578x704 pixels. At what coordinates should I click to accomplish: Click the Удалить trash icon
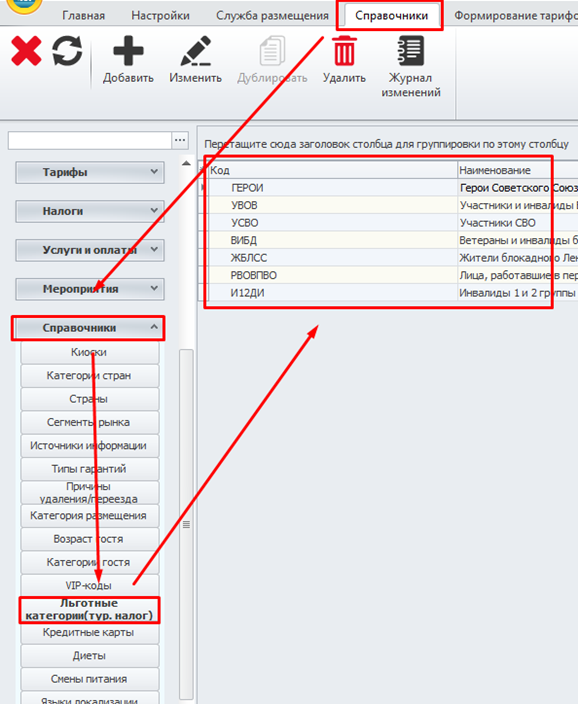344,51
